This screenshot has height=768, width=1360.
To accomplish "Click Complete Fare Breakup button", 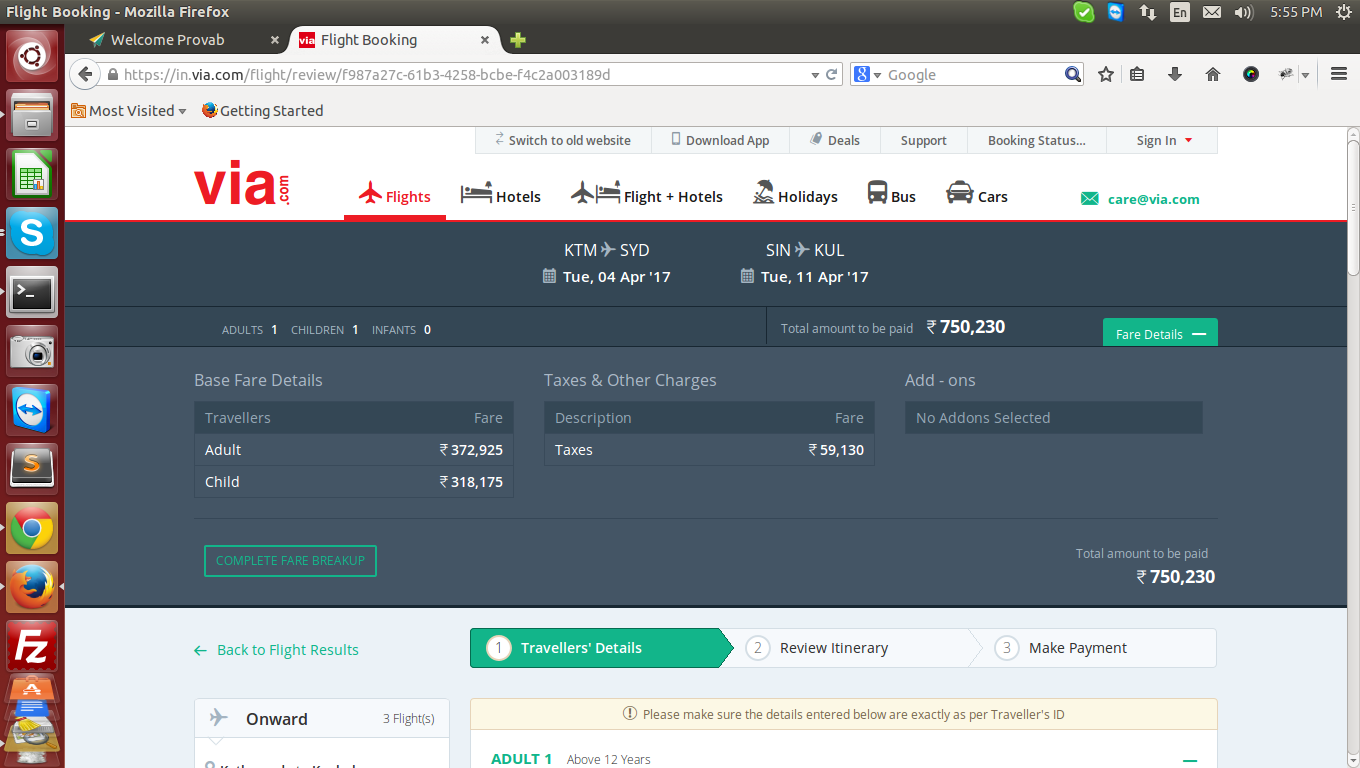I will (x=290, y=561).
